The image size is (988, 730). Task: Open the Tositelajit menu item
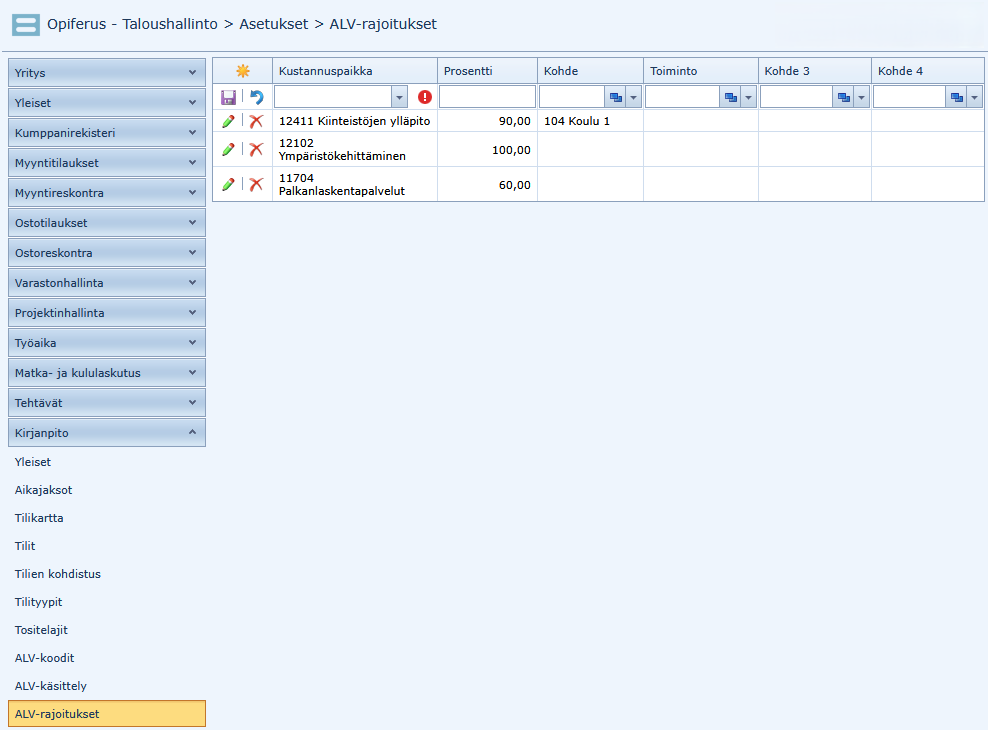pos(41,630)
